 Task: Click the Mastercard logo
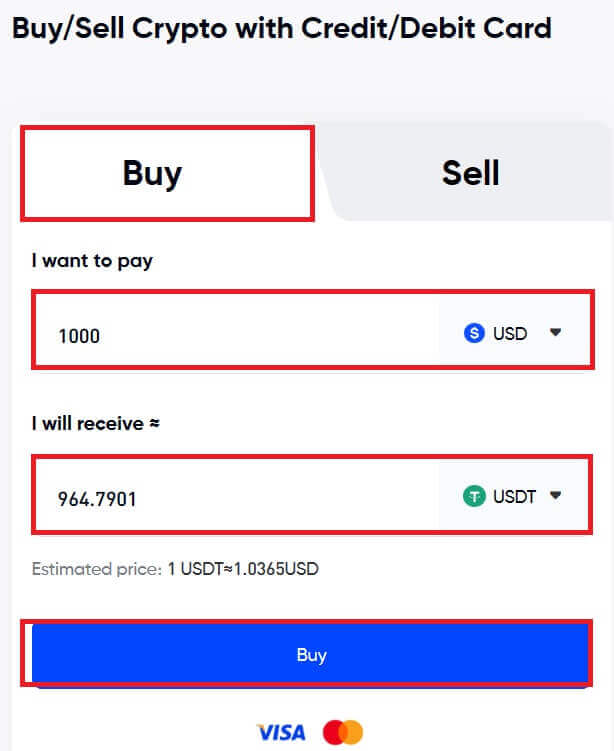pyautogui.click(x=343, y=733)
